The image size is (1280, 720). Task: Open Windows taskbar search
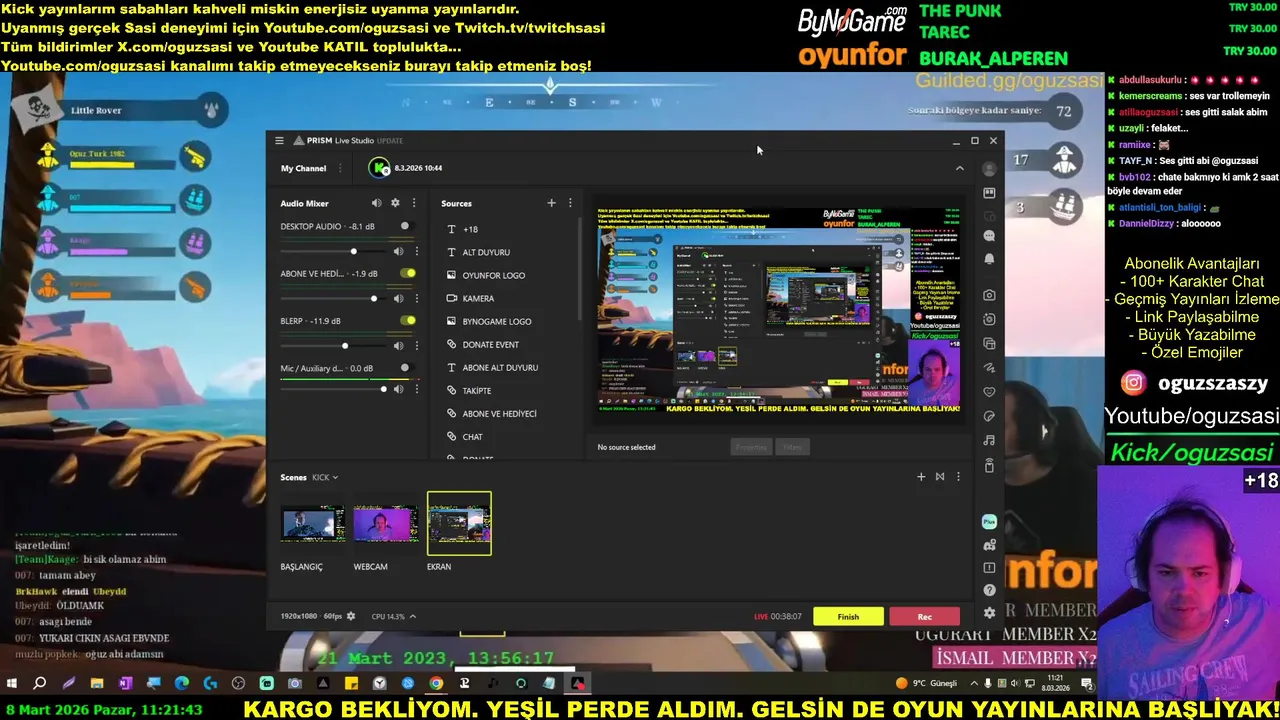point(40,684)
